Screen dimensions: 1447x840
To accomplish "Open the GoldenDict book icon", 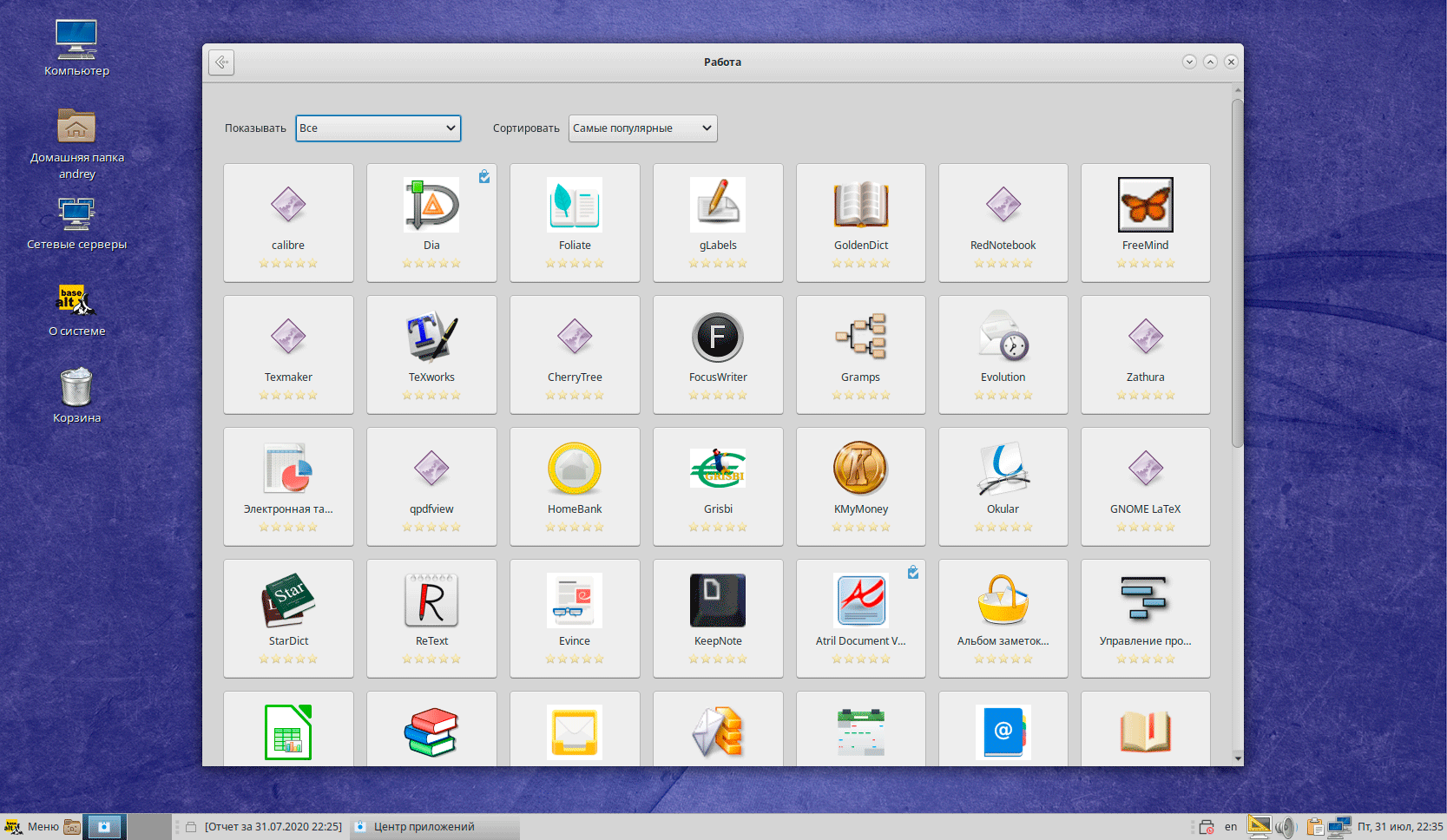I will point(860,206).
